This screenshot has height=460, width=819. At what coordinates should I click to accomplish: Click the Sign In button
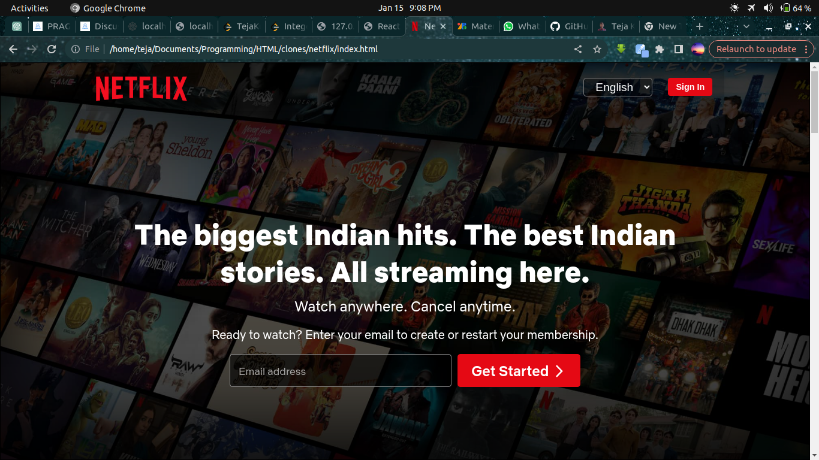pos(690,87)
